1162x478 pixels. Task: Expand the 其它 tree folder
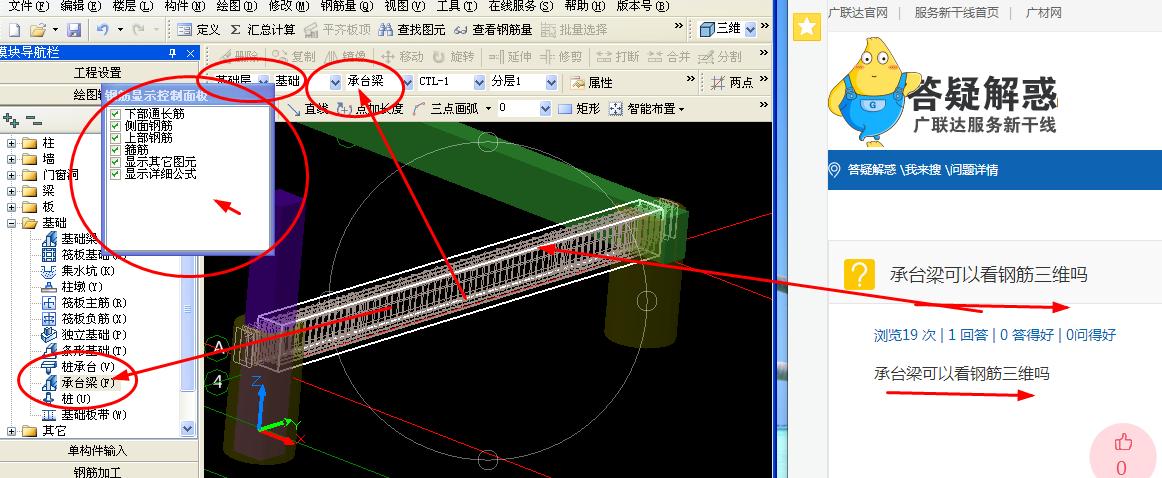click(11, 431)
